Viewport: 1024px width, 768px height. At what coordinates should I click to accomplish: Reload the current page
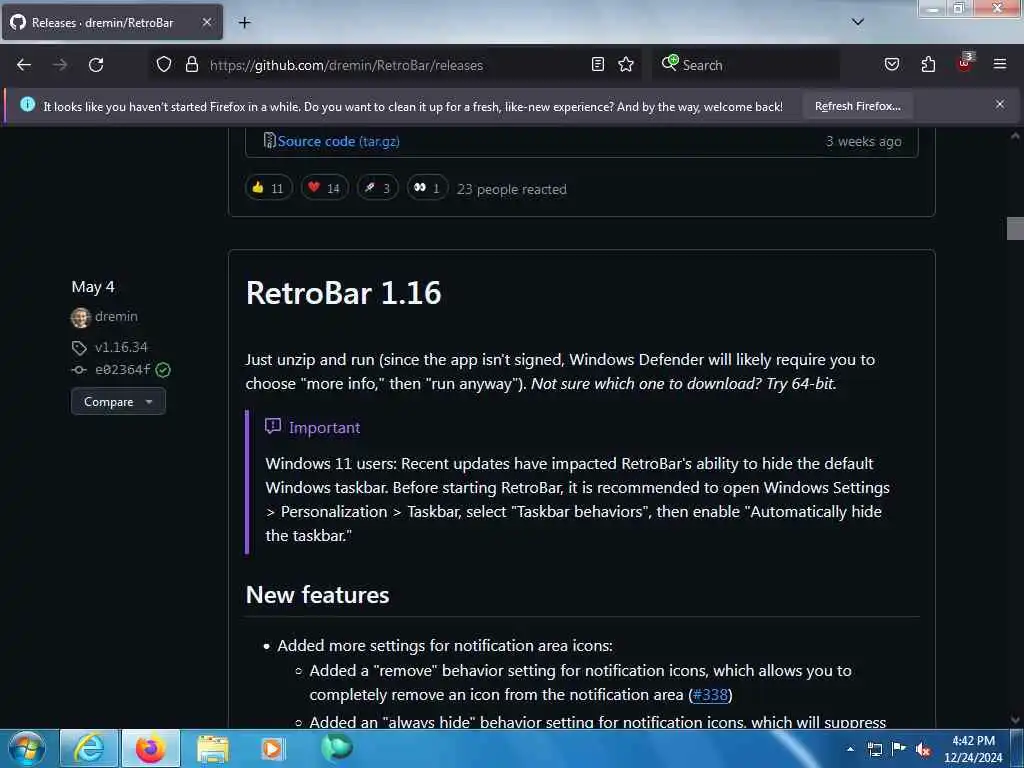(96, 65)
